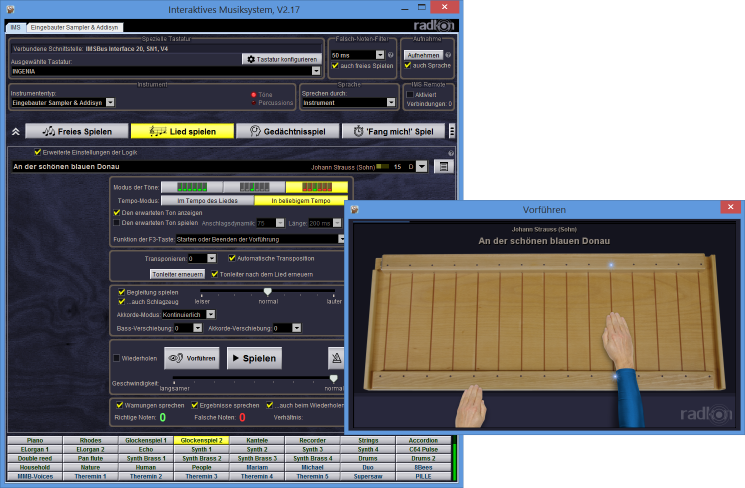This screenshot has width=745, height=488.
Task: Select the Theremin 1 instrument preset
Action: coord(90,476)
